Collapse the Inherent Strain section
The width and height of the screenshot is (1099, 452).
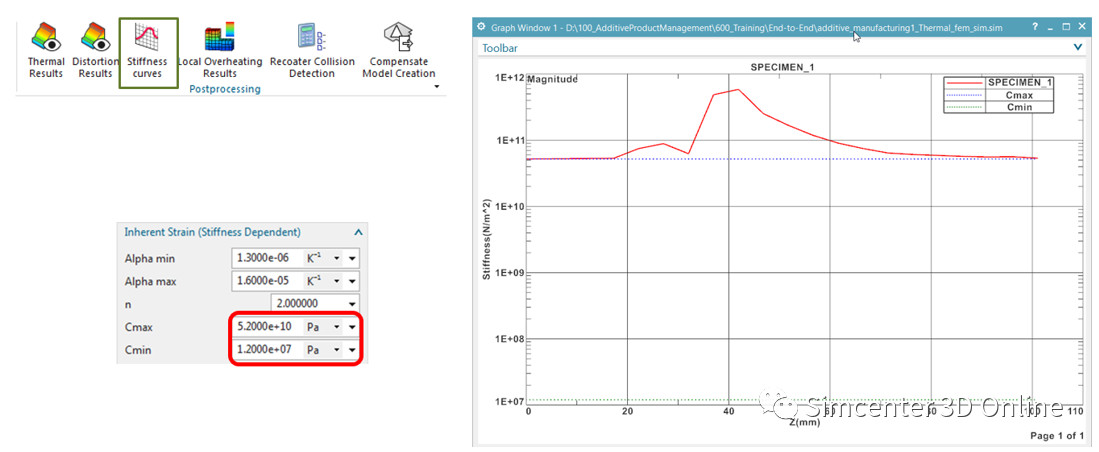(358, 232)
